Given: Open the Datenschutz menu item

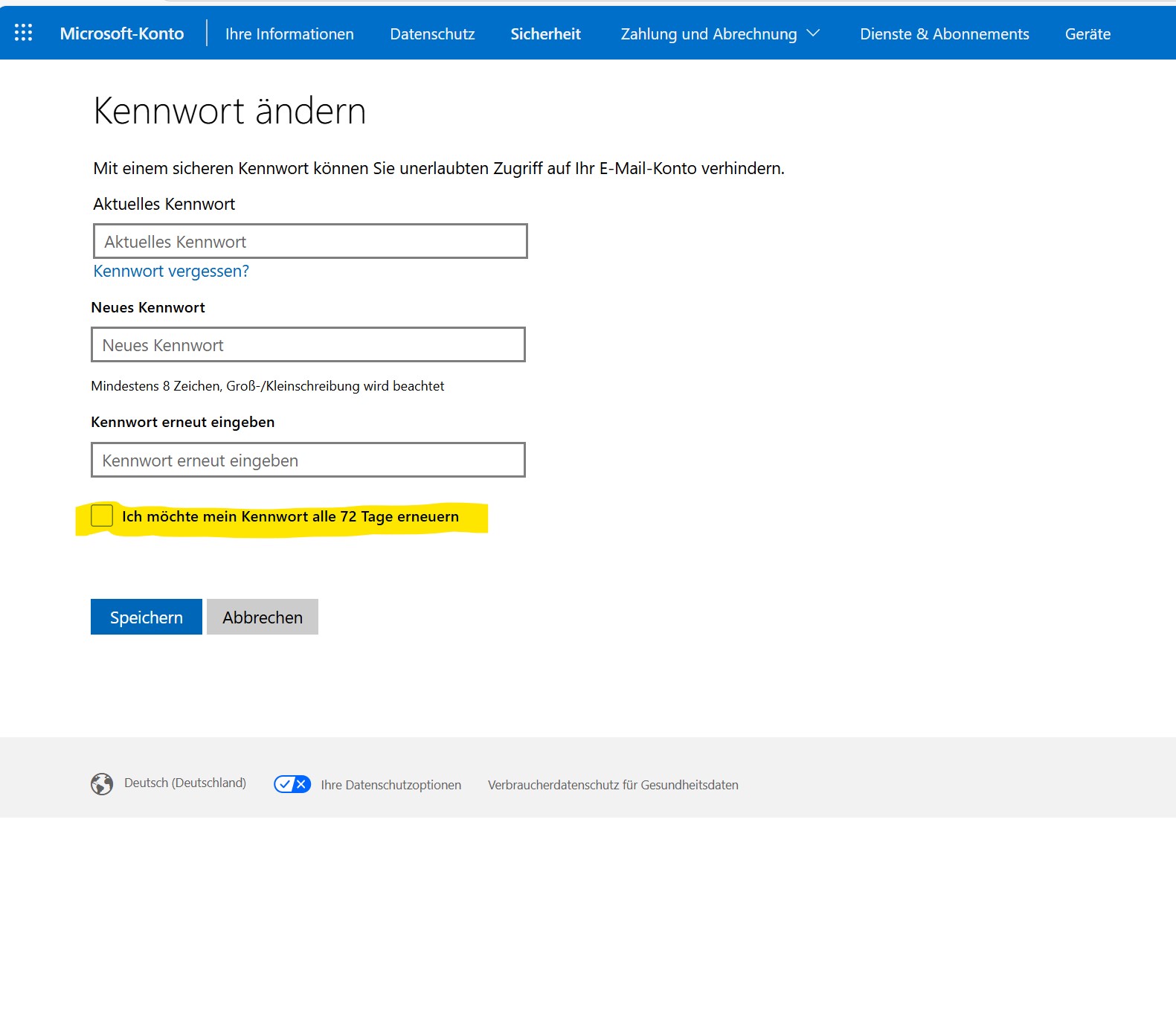Looking at the screenshot, I should point(432,33).
